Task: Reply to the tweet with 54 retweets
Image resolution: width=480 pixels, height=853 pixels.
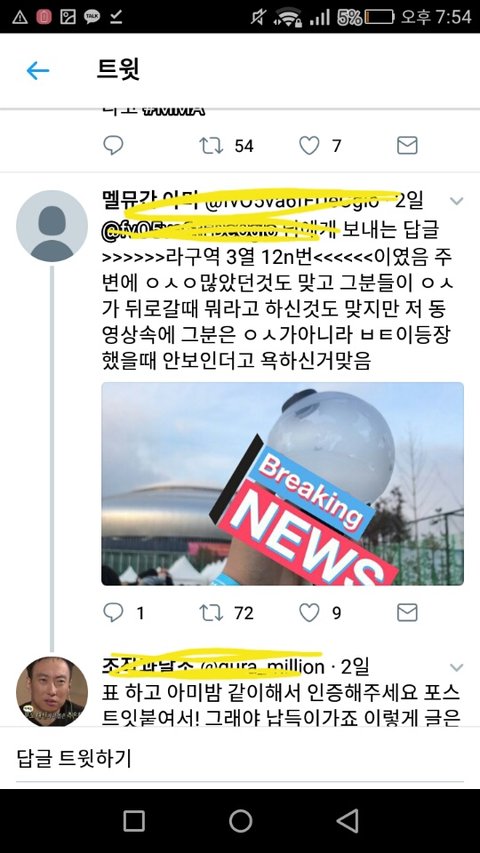Action: click(x=113, y=145)
